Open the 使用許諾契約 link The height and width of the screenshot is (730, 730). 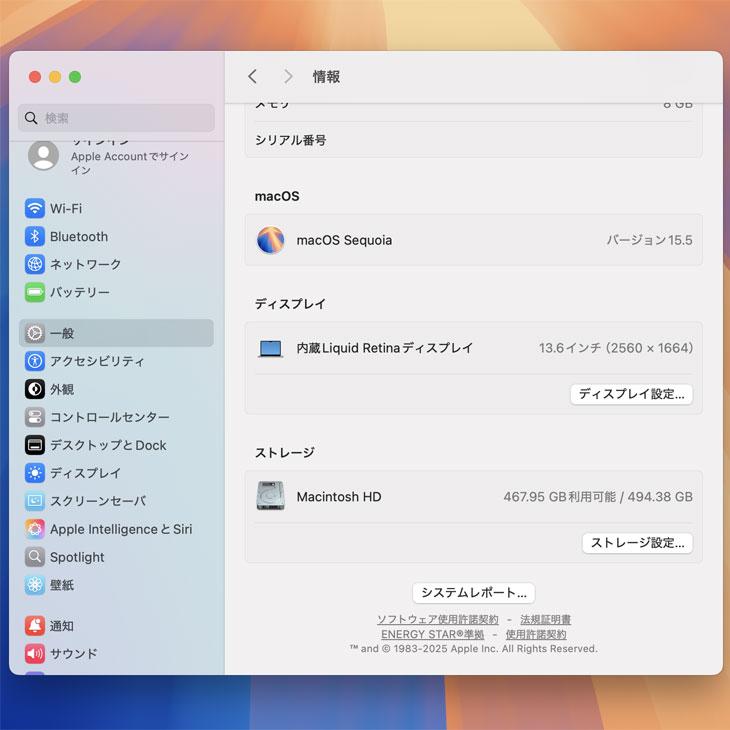click(536, 635)
